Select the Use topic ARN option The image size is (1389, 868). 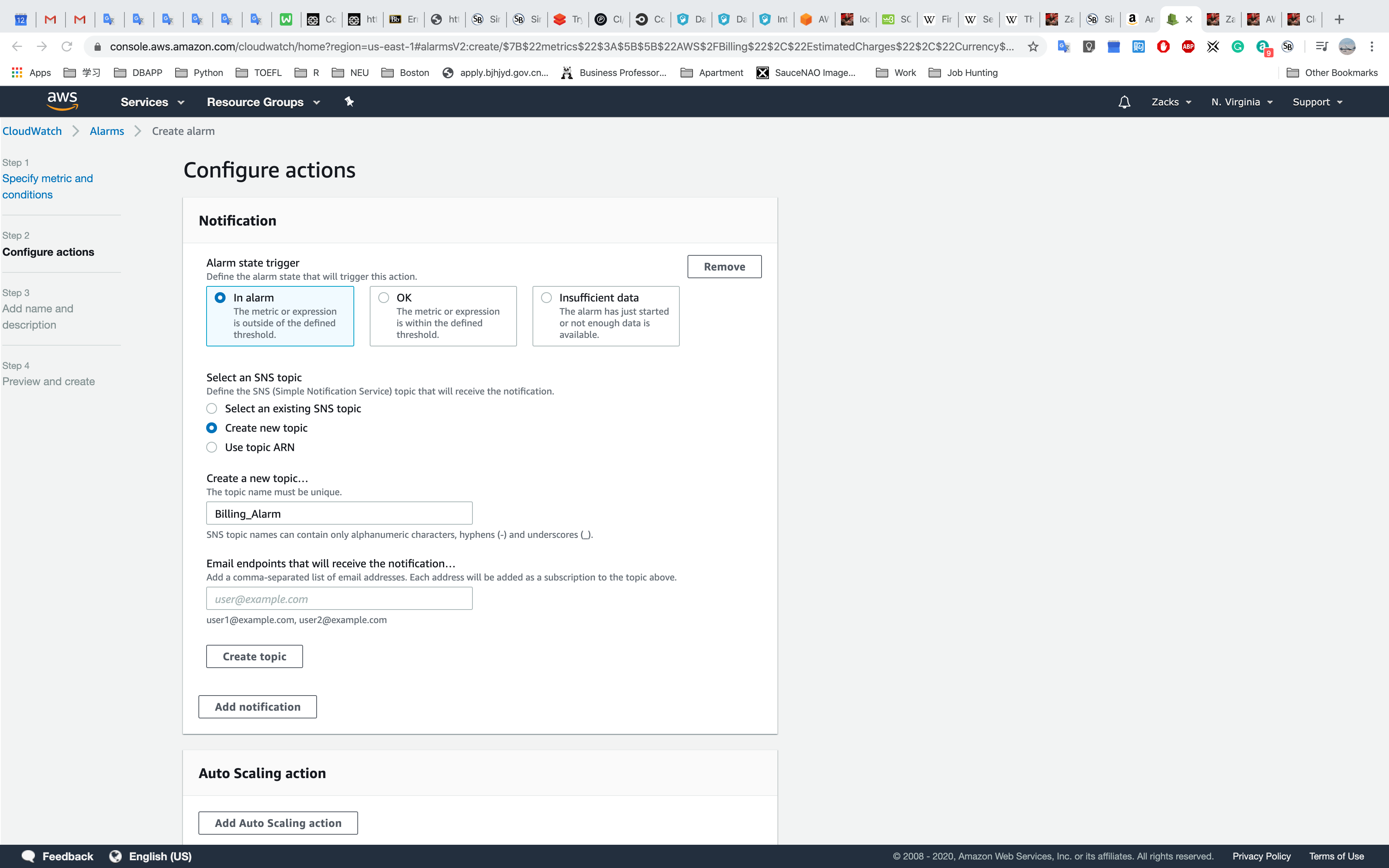point(212,447)
